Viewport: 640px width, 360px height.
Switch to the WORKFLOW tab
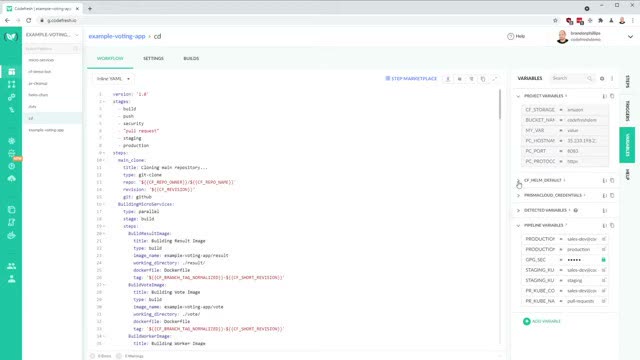pyautogui.click(x=110, y=59)
